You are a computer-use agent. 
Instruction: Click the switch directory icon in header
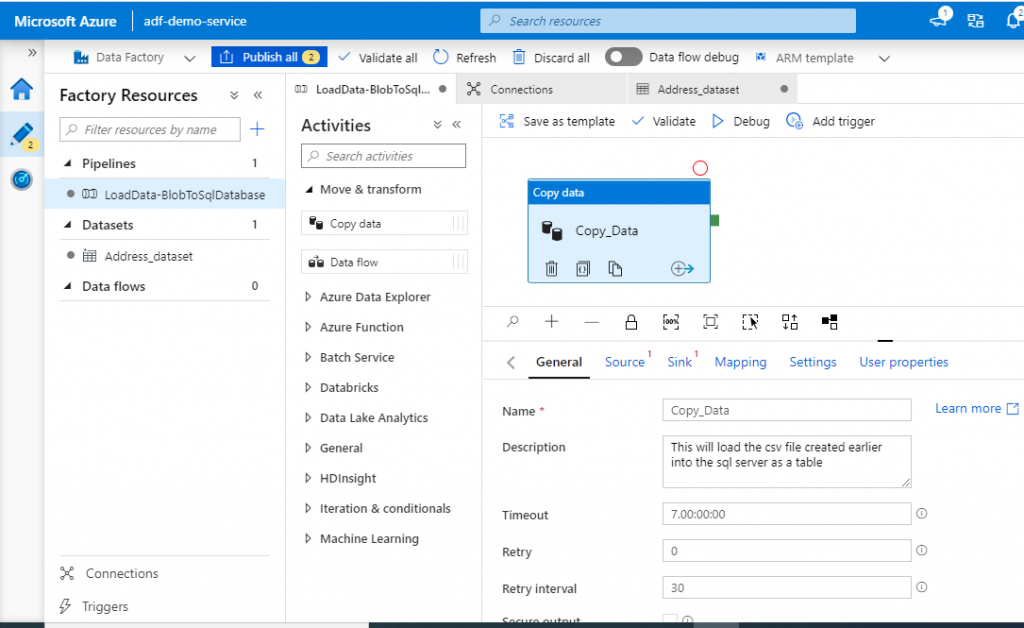tap(976, 21)
